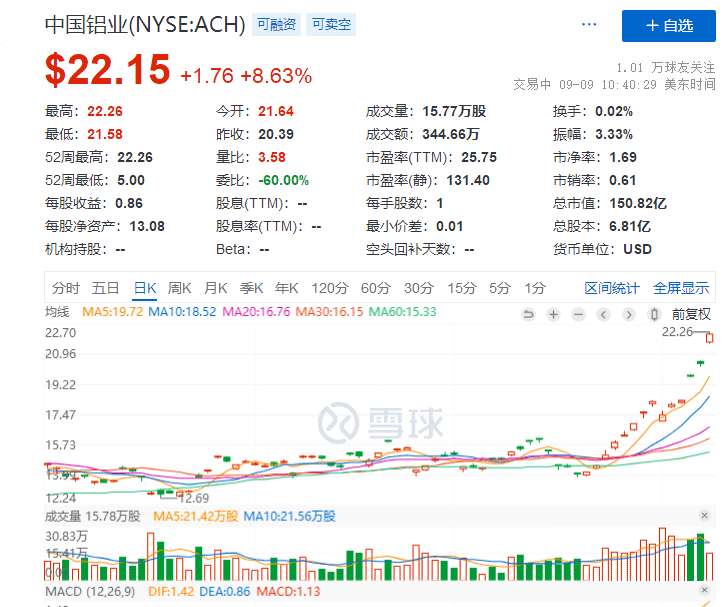The height and width of the screenshot is (607, 725).
Task: Click the DIF:1.42 MACD value
Action: 171,592
